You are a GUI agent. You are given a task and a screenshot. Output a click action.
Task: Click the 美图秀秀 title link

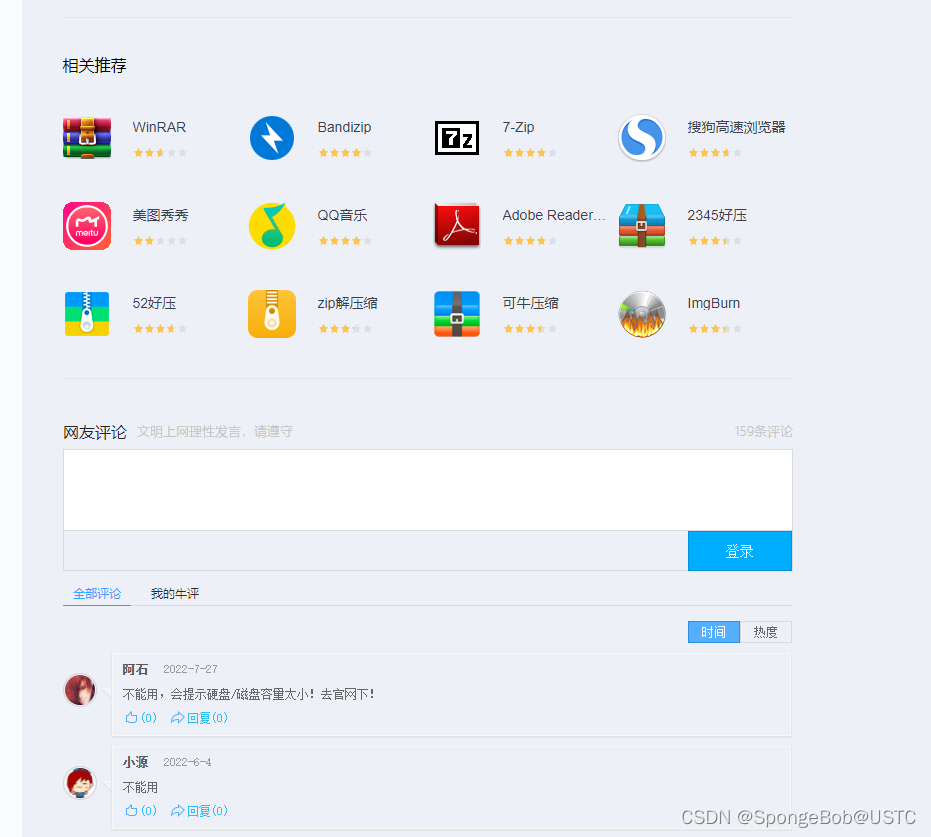[x=160, y=215]
